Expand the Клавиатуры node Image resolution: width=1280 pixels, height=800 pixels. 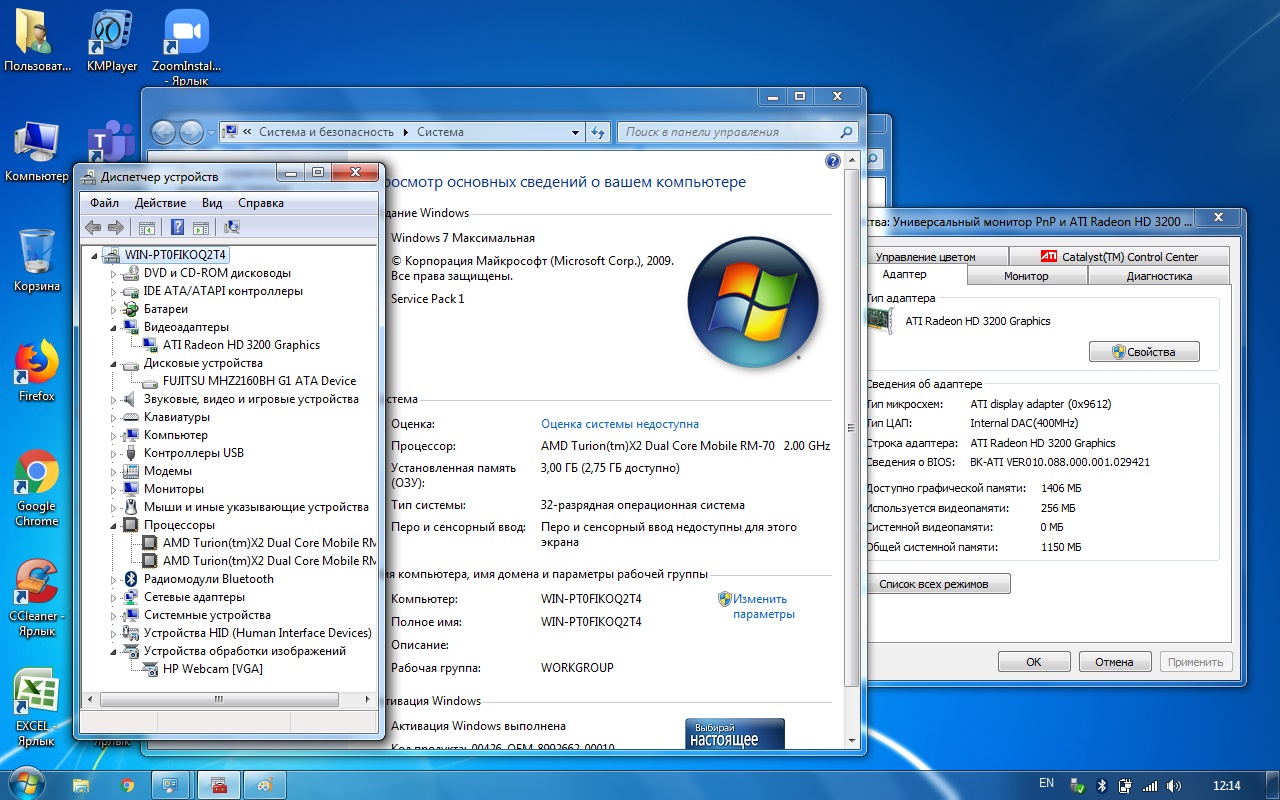(113, 417)
